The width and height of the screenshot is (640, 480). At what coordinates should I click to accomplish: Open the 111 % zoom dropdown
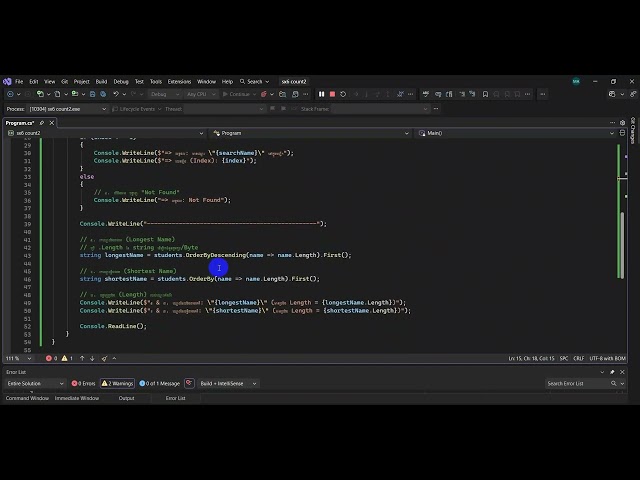tap(18, 358)
